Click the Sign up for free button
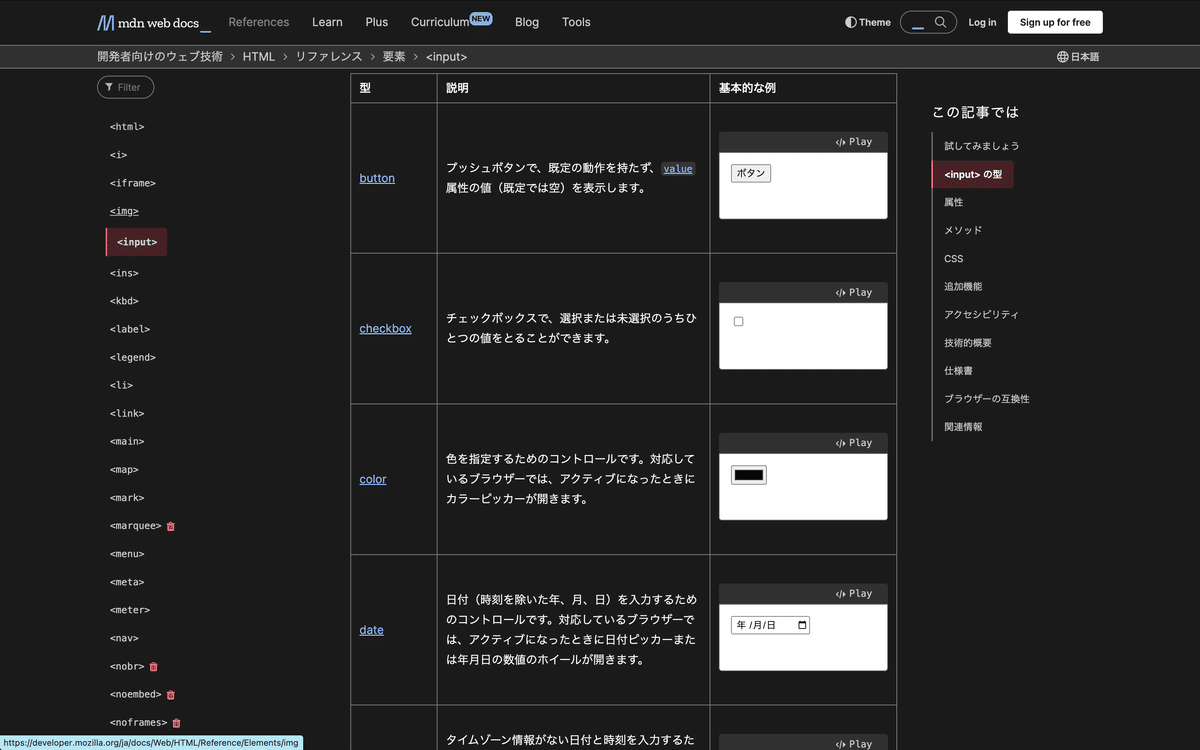This screenshot has width=1200, height=750. click(1054, 21)
